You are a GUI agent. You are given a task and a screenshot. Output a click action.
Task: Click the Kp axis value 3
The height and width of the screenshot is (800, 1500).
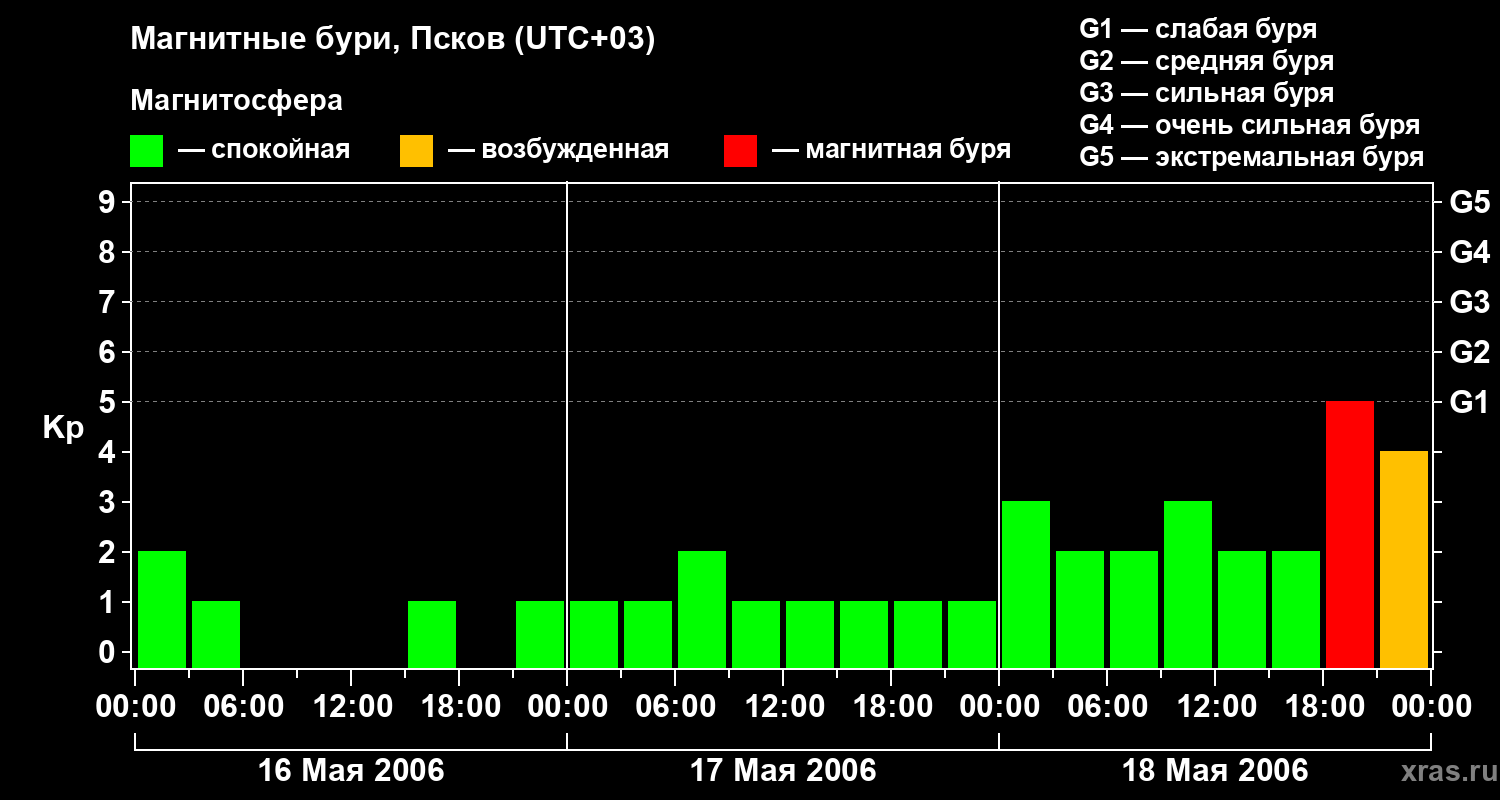coord(109,502)
